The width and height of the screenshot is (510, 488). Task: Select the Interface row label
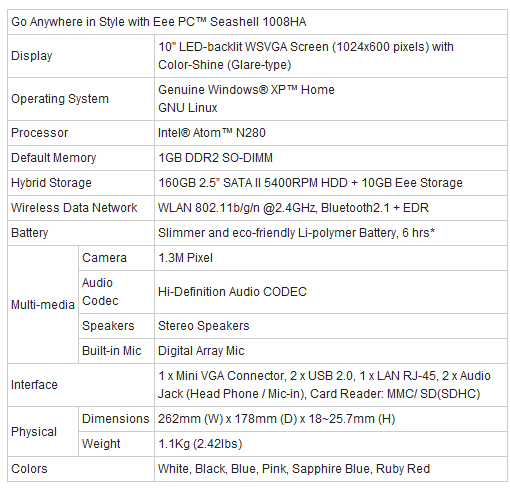coord(34,385)
